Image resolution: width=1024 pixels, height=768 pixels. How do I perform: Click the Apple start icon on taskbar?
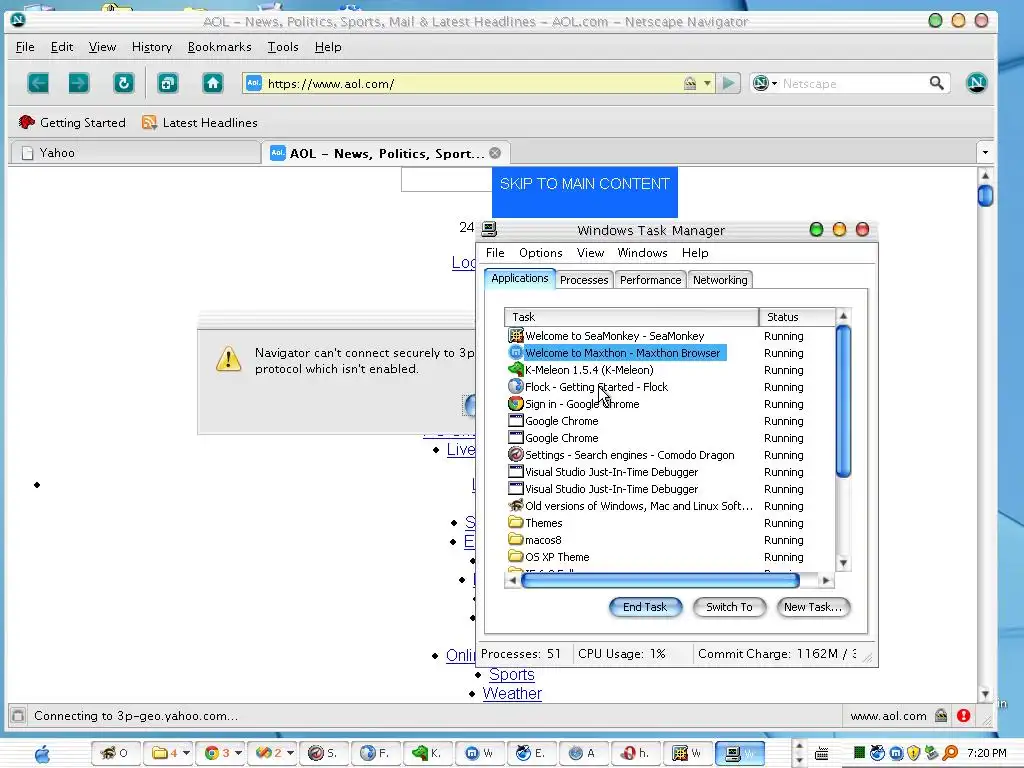tap(42, 754)
